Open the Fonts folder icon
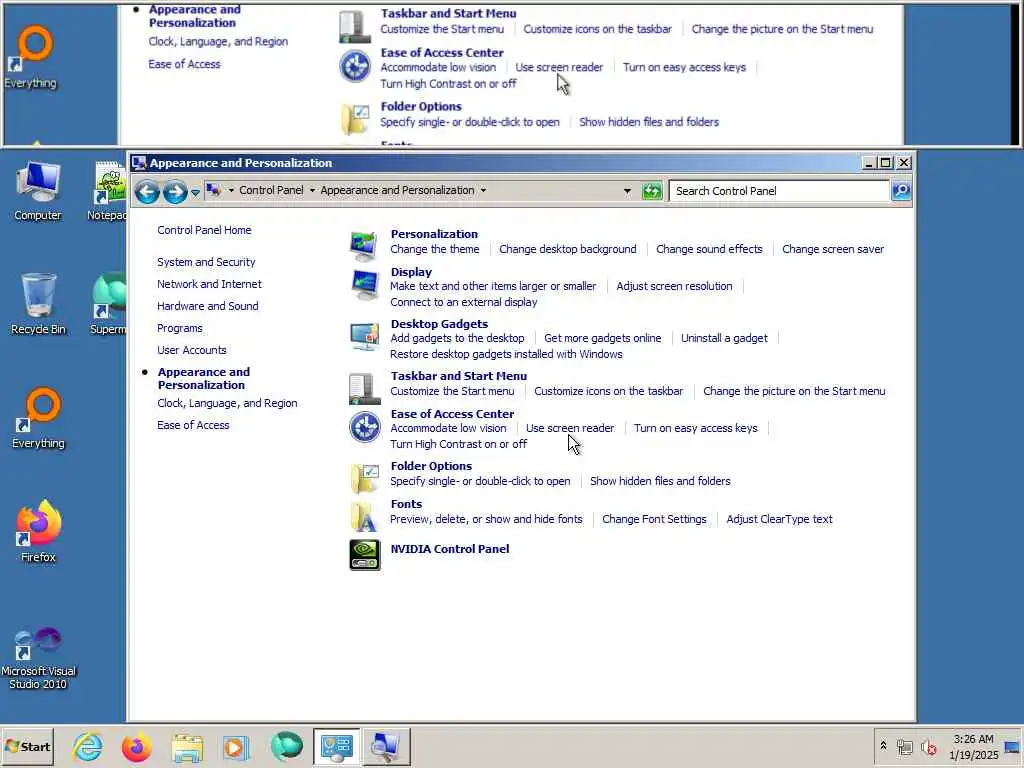 pyautogui.click(x=364, y=516)
